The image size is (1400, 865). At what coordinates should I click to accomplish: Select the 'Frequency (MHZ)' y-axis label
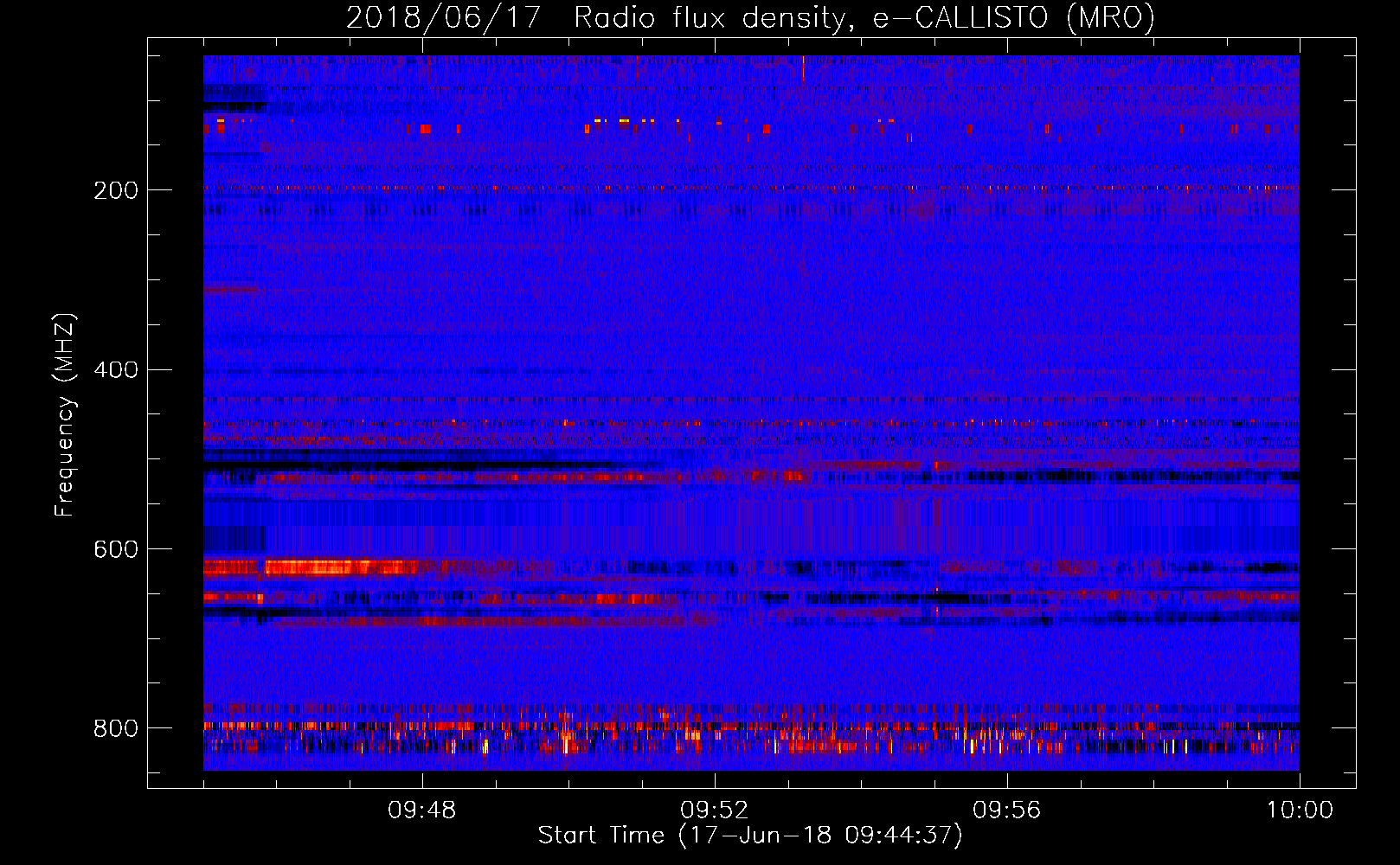pos(65,414)
